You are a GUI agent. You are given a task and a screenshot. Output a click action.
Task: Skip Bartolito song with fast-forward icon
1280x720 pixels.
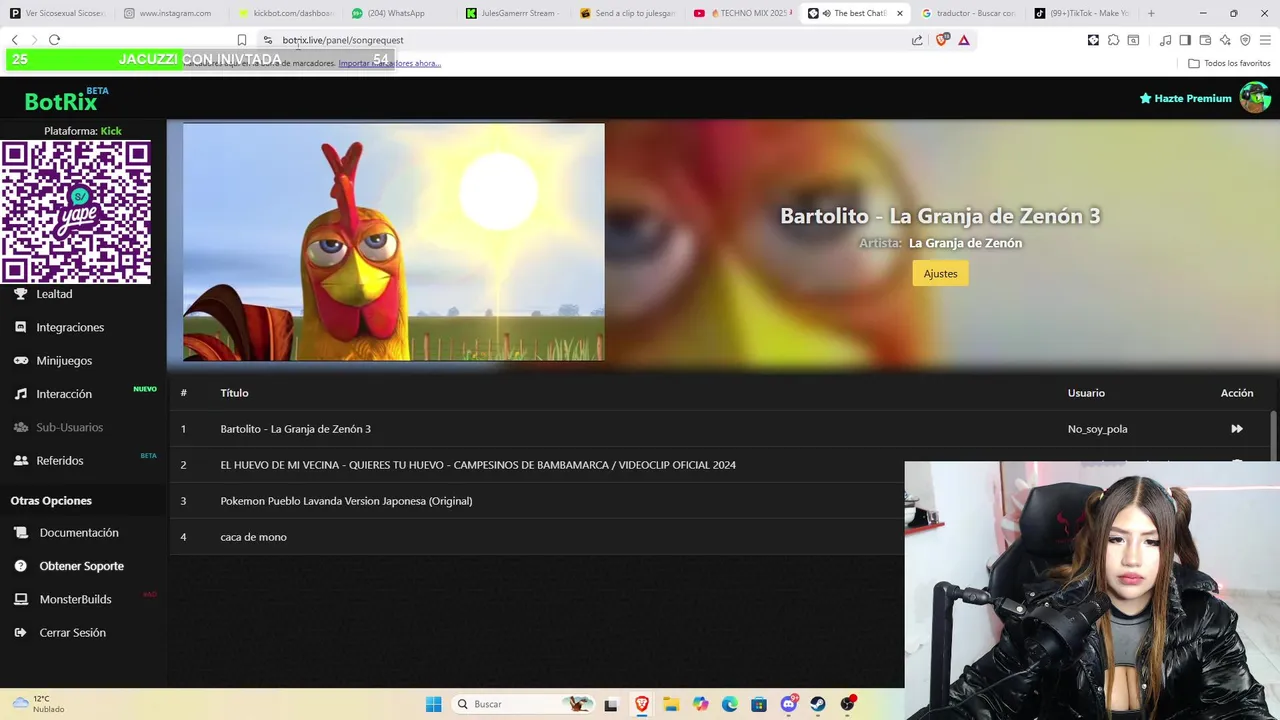[x=1237, y=429]
